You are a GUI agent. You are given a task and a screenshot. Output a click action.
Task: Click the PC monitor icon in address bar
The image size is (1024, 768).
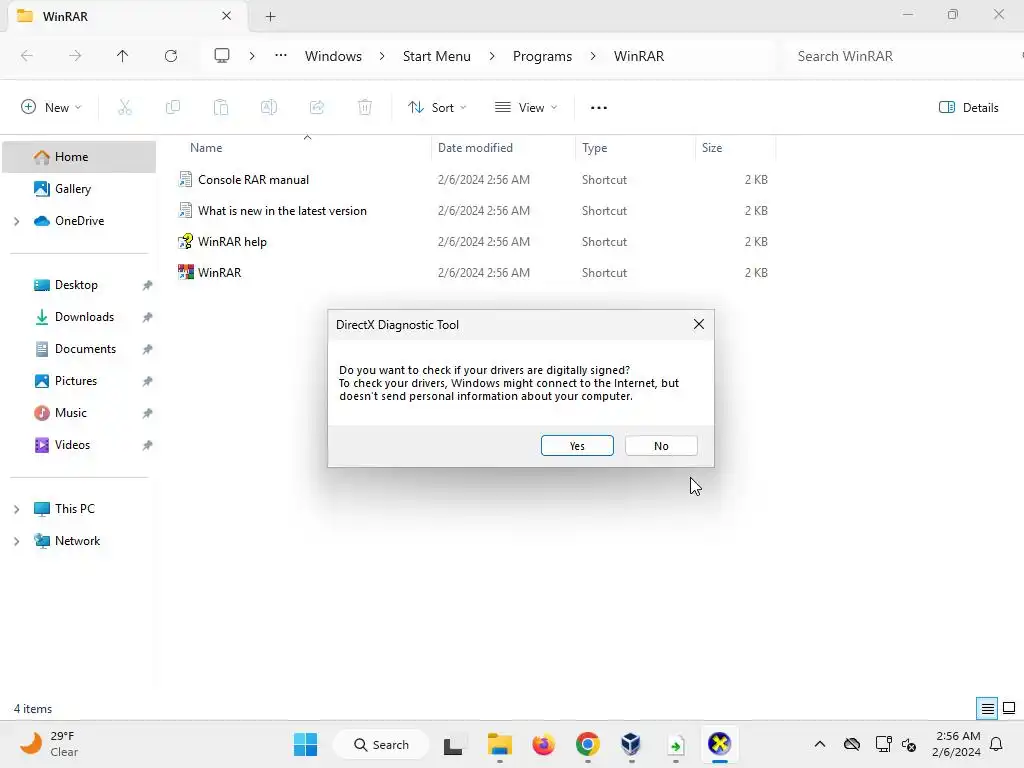(222, 56)
